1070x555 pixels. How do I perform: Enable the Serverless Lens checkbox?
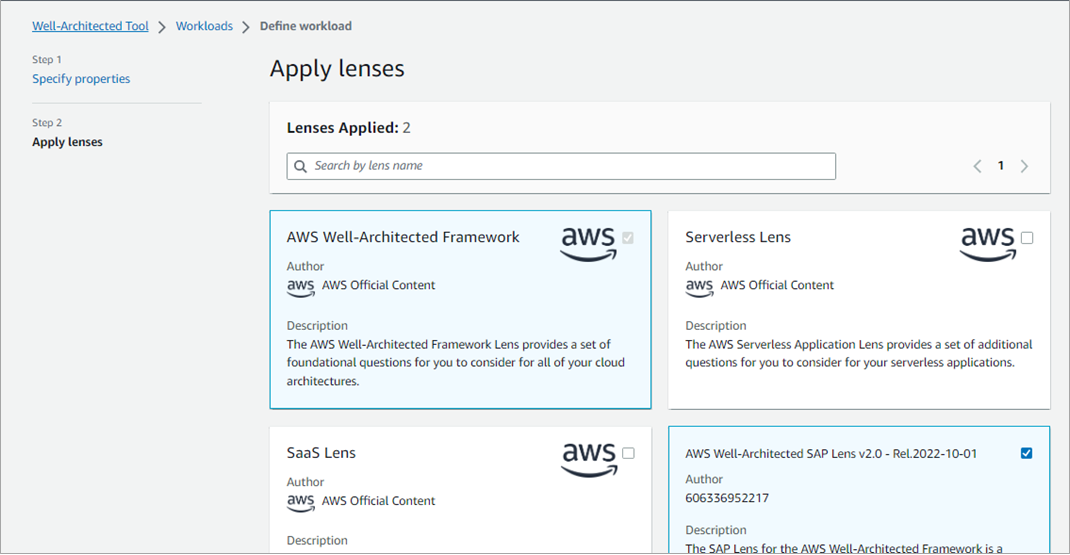[1027, 238]
